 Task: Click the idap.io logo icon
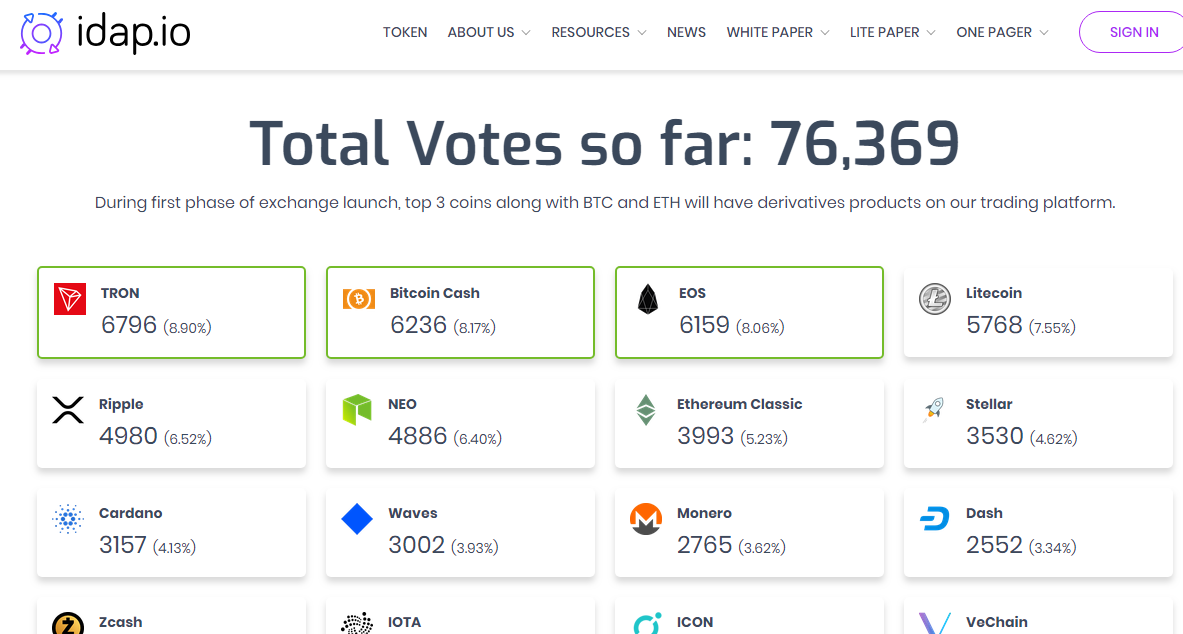pyautogui.click(x=41, y=33)
